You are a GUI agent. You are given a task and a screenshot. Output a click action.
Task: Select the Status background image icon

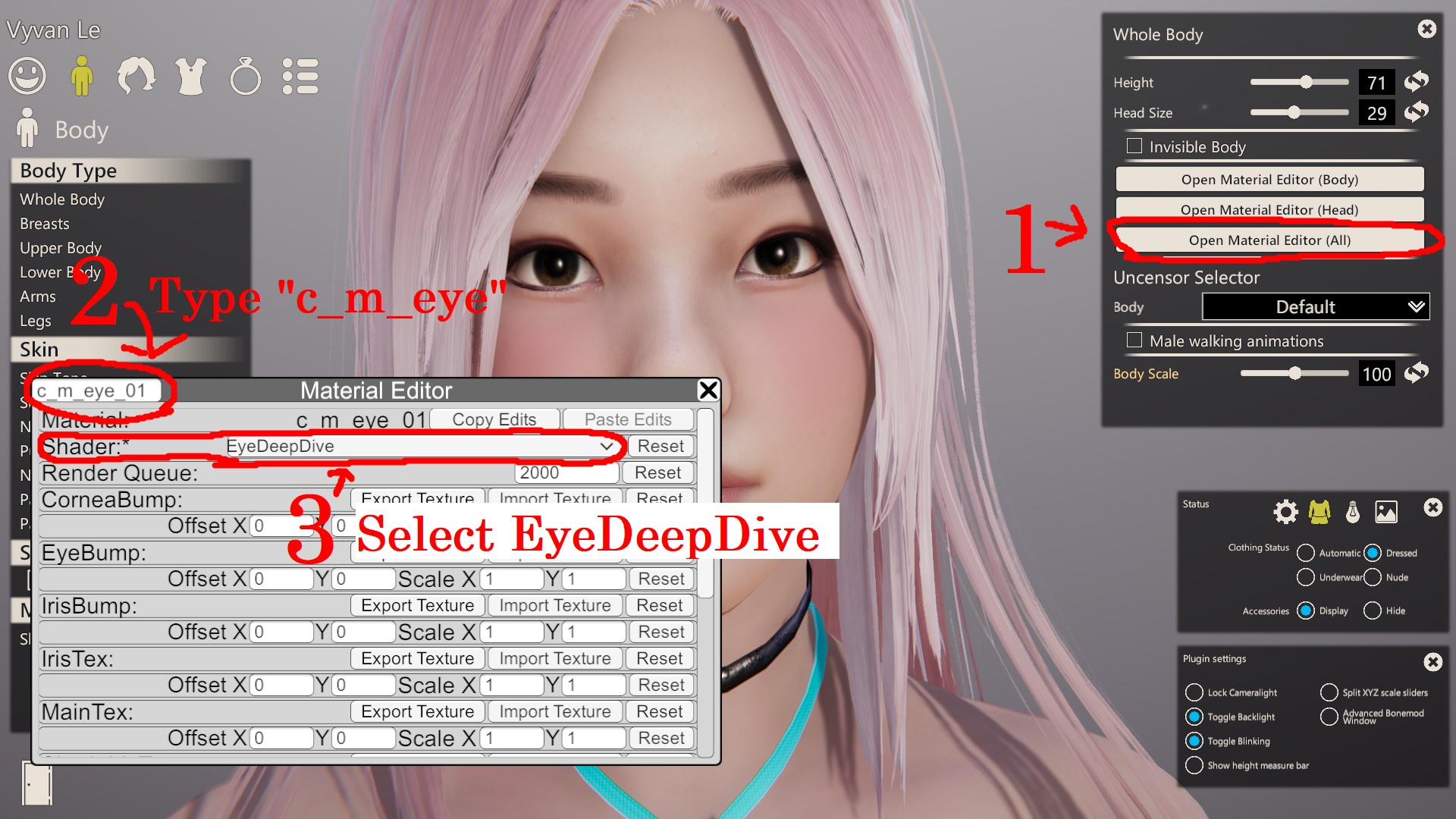(1386, 512)
